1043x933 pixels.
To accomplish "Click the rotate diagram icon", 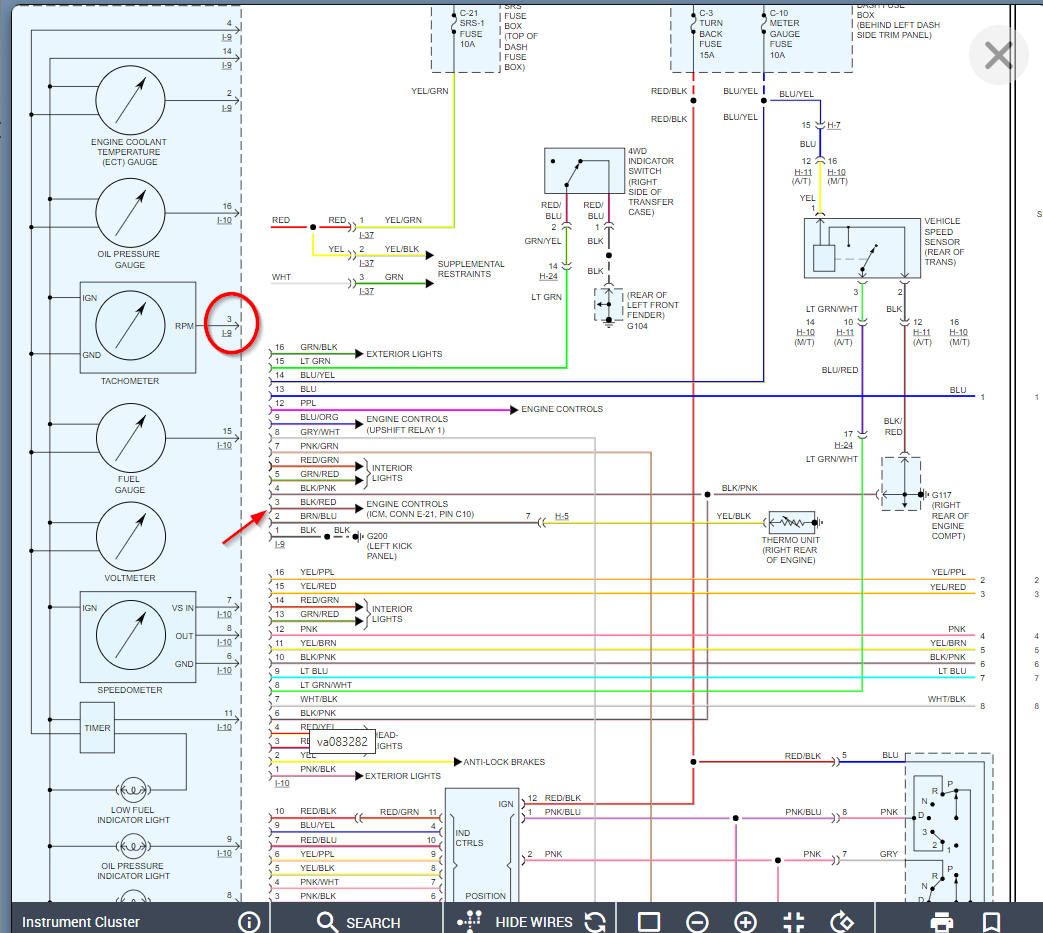I will [841, 921].
